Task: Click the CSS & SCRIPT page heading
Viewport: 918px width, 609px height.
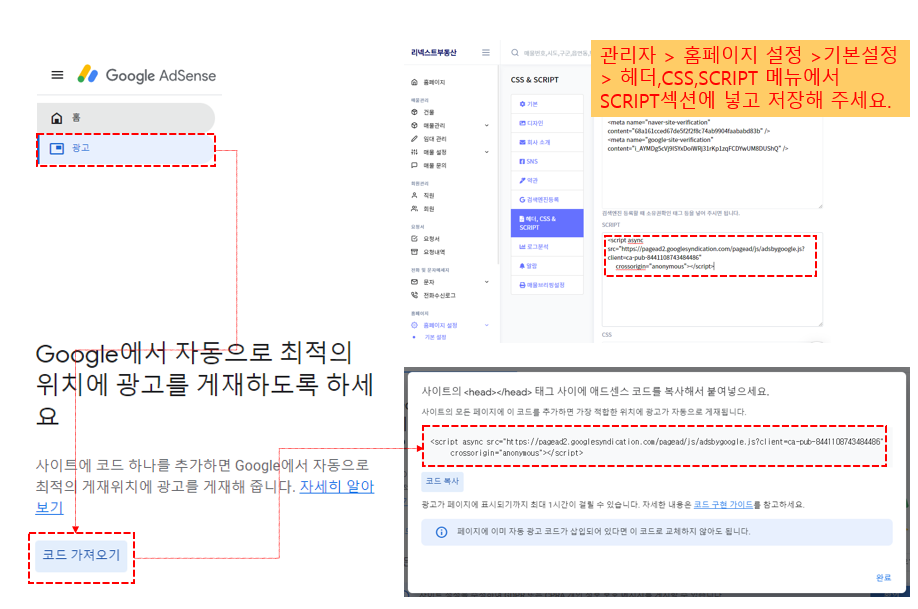Action: coord(535,80)
